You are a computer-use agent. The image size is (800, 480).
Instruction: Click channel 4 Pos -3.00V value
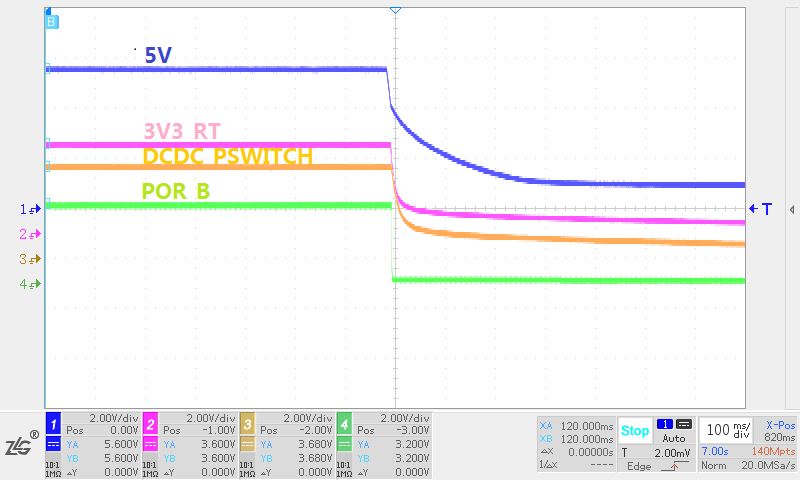pos(413,431)
